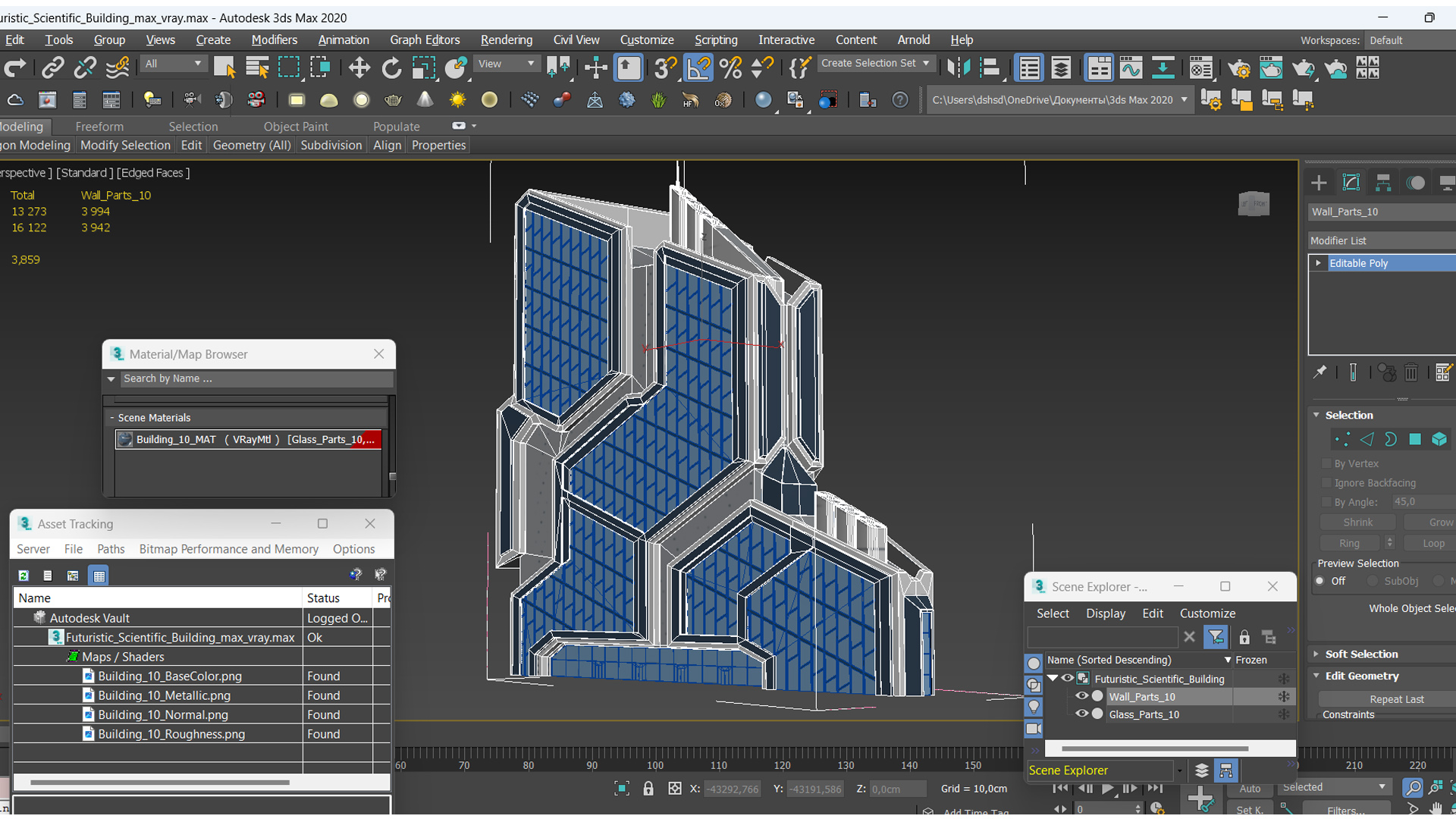
Task: Expand the Soft Selection rollout
Action: pyautogui.click(x=1361, y=654)
